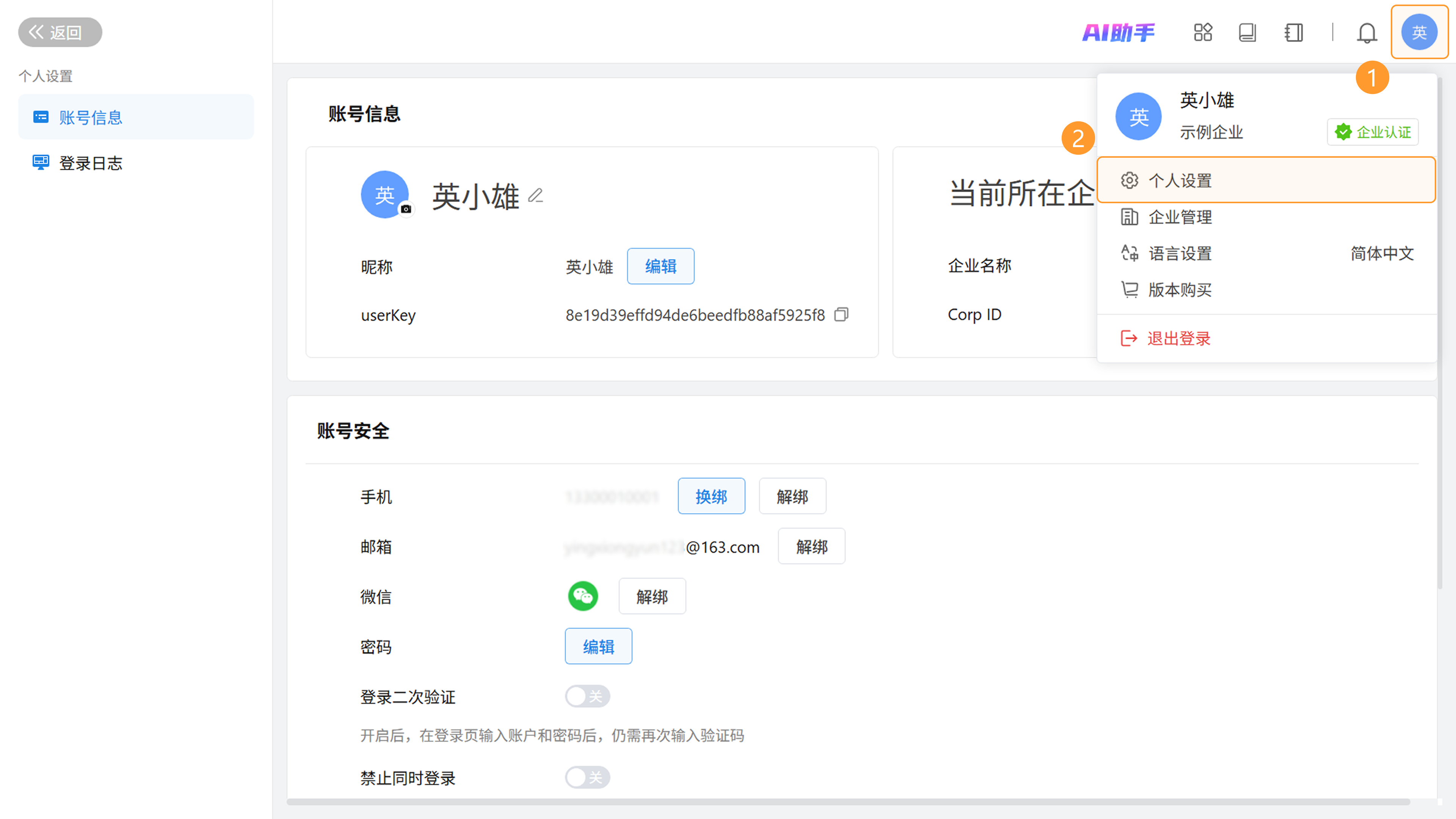
Task: Click the 返回 back button
Action: [60, 32]
